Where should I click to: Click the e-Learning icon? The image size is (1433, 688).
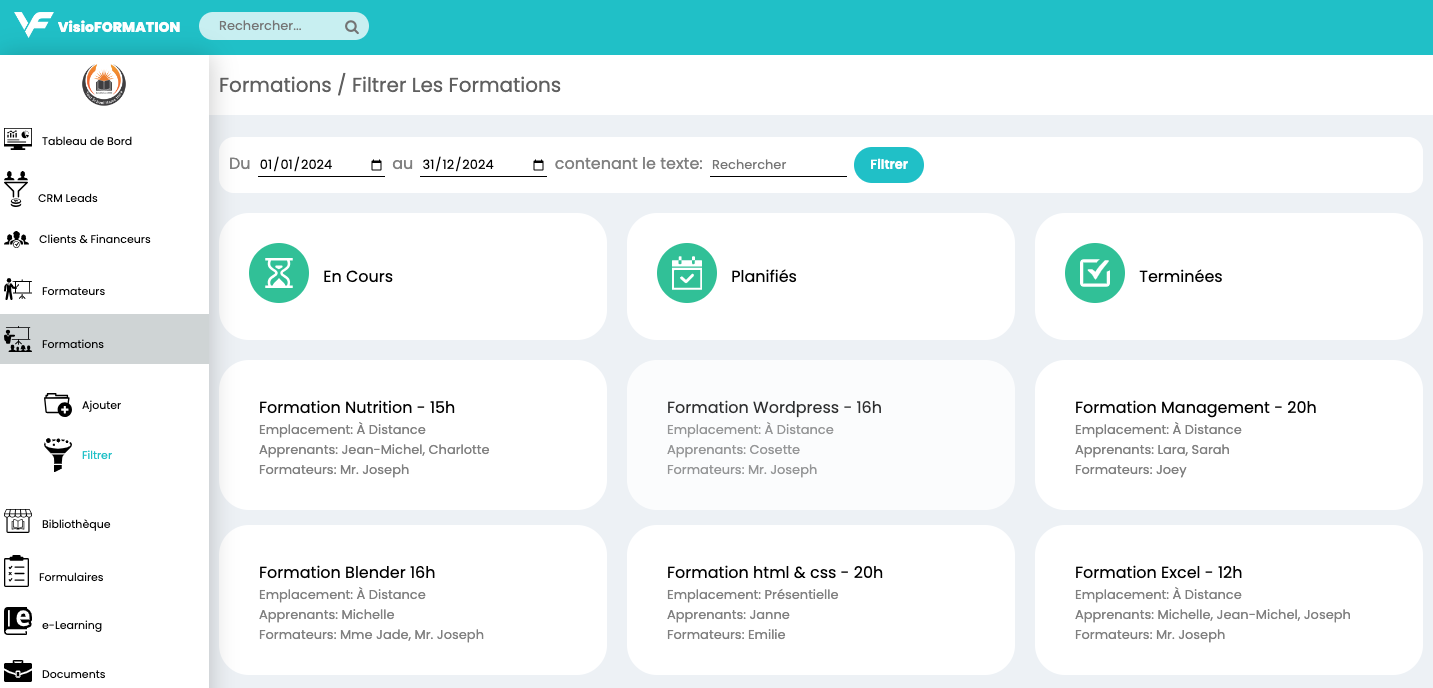(18, 621)
